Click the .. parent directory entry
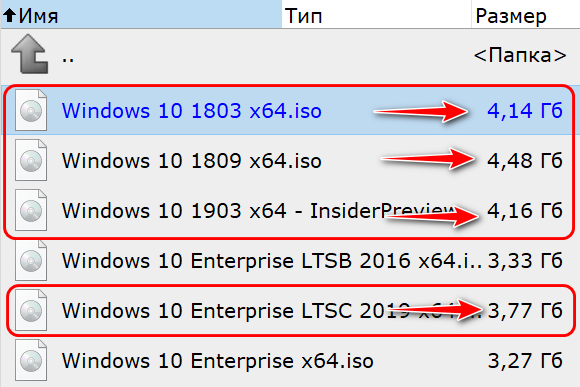The width and height of the screenshot is (580, 387). [68, 58]
